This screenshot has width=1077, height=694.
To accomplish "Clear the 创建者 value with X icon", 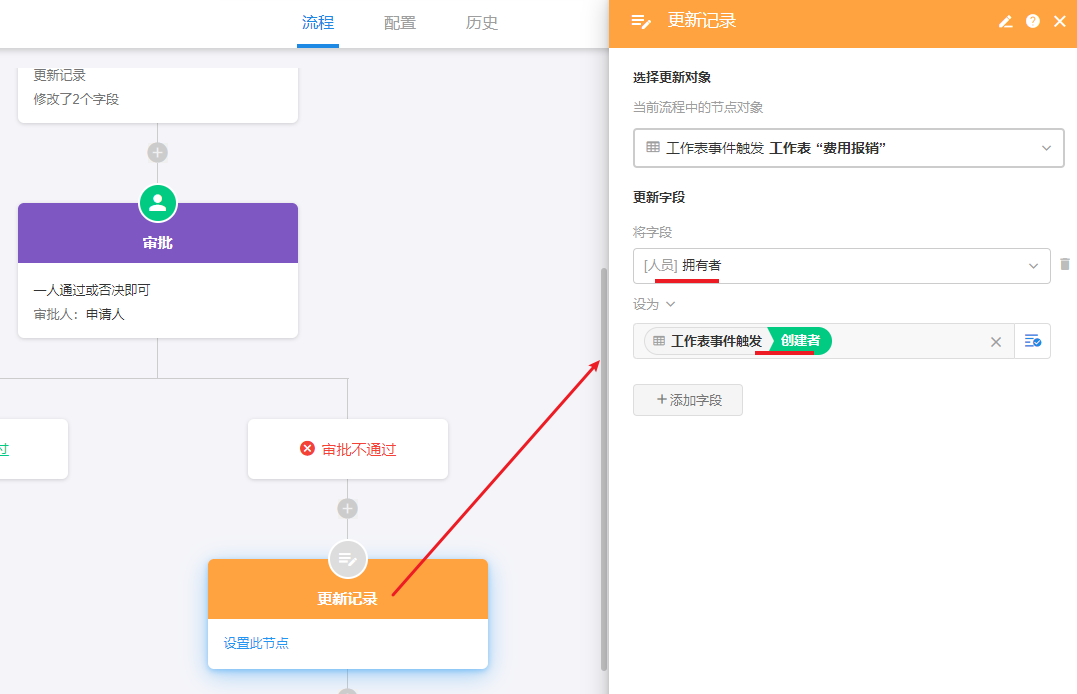I will tap(996, 342).
